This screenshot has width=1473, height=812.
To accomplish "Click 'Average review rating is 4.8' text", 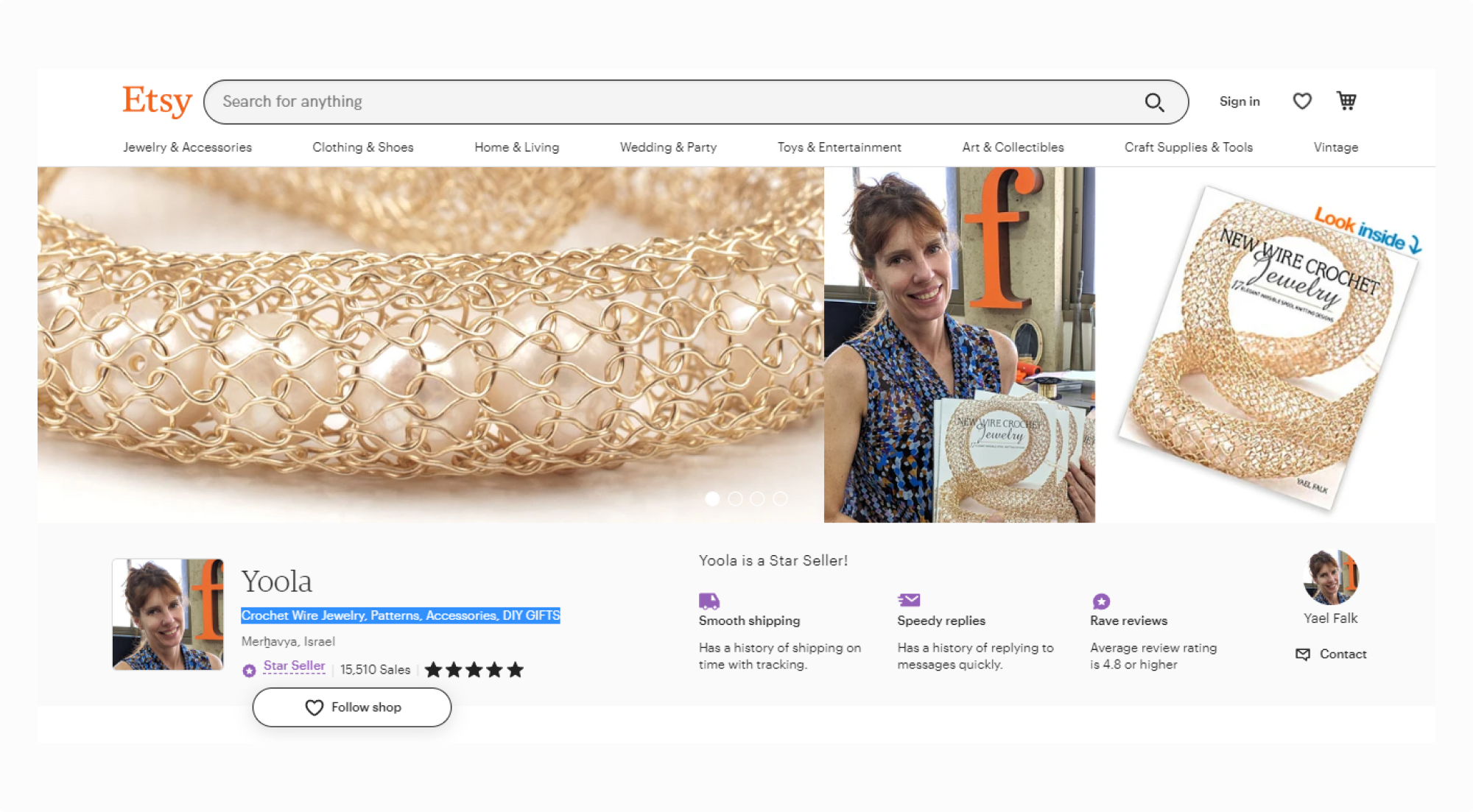I will tap(1153, 656).
